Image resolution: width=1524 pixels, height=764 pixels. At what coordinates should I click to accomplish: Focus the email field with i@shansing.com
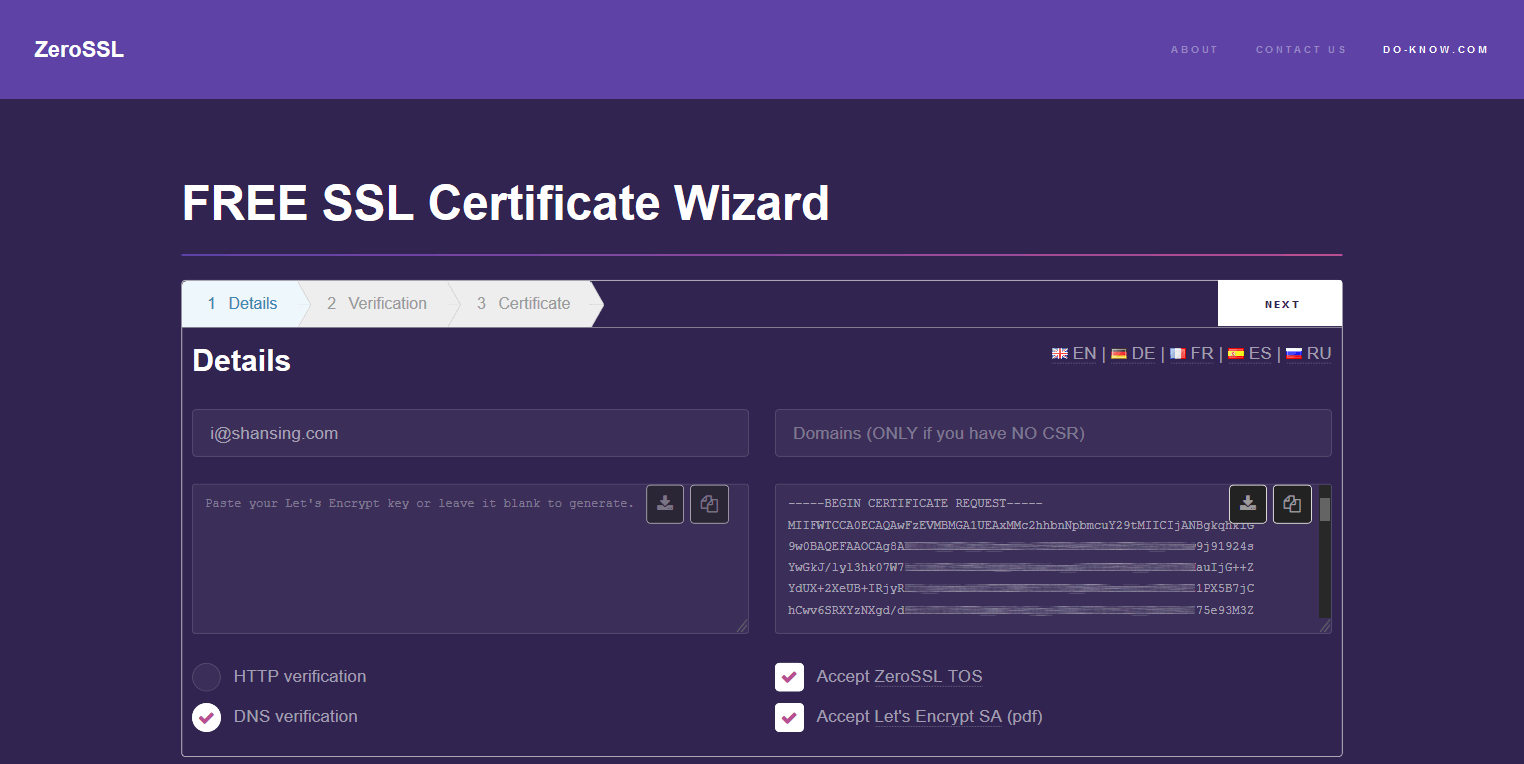point(470,433)
